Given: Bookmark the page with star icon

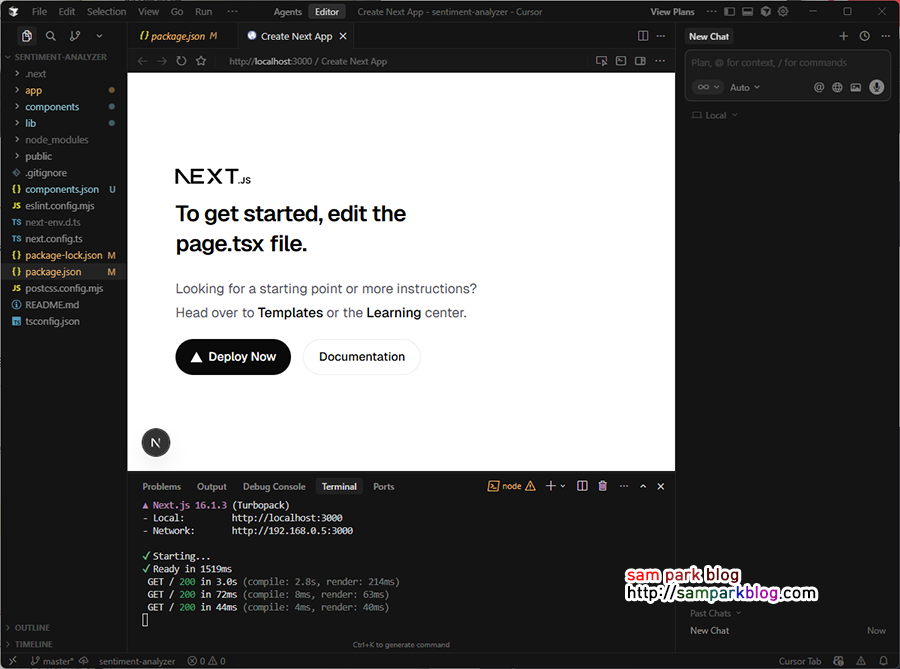Looking at the screenshot, I should click(x=201, y=61).
